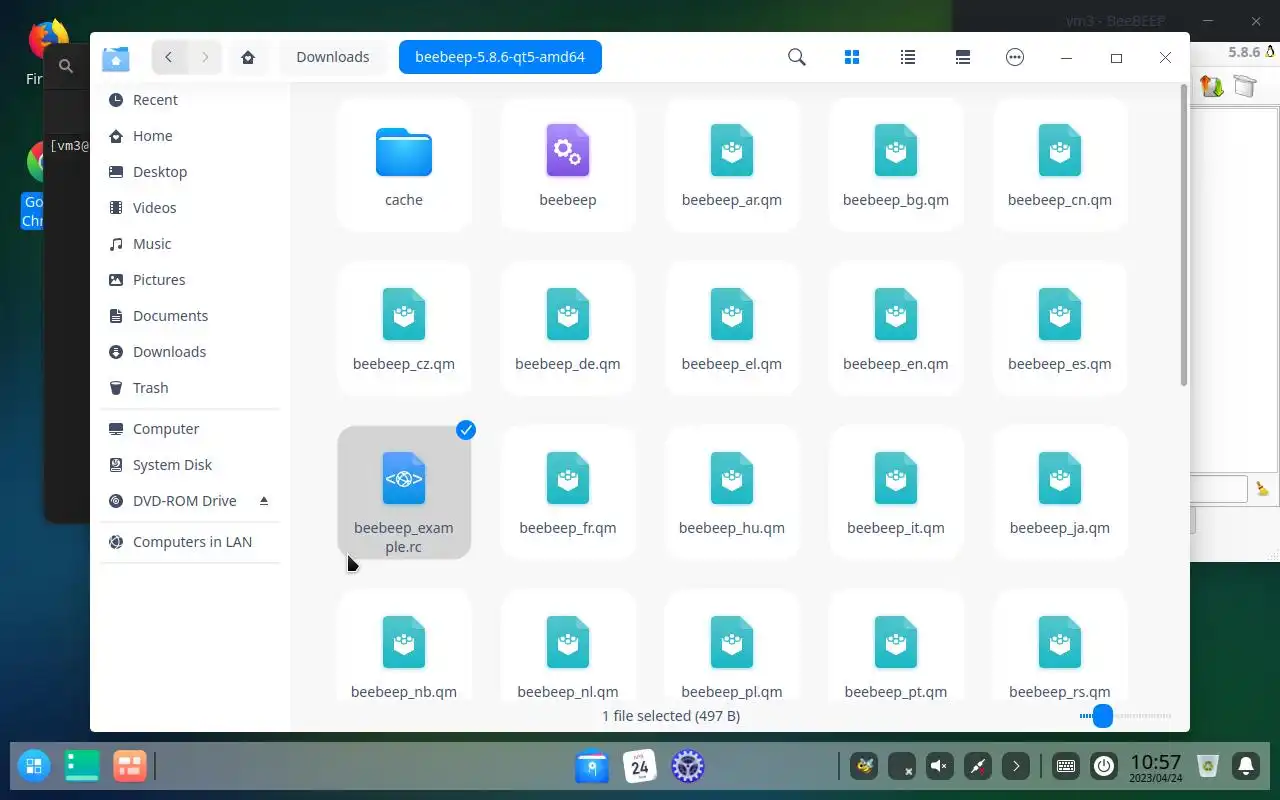Open Music in sidebar
The width and height of the screenshot is (1280, 800).
[190, 244]
